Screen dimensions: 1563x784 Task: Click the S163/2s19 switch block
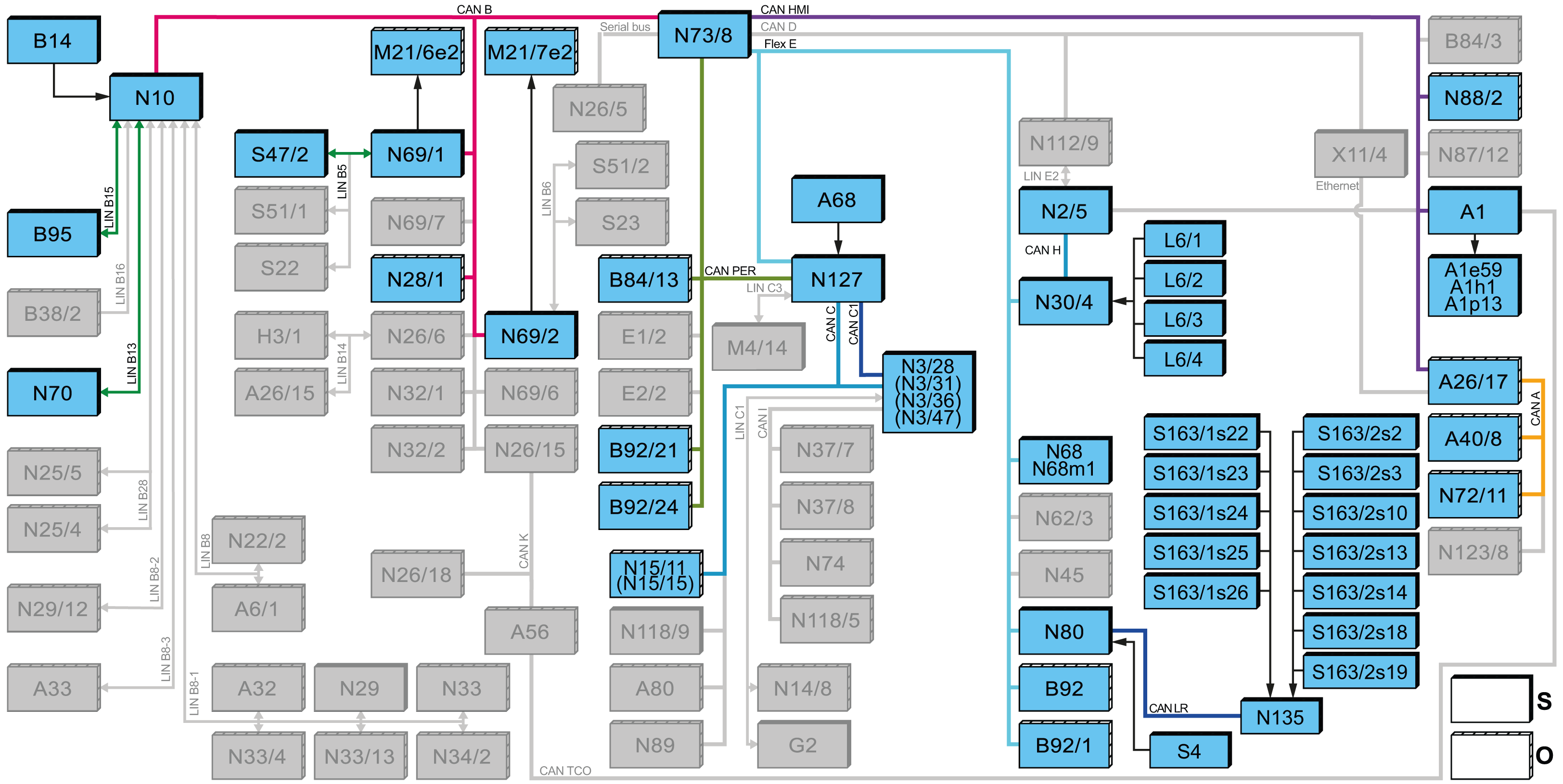tap(1360, 671)
